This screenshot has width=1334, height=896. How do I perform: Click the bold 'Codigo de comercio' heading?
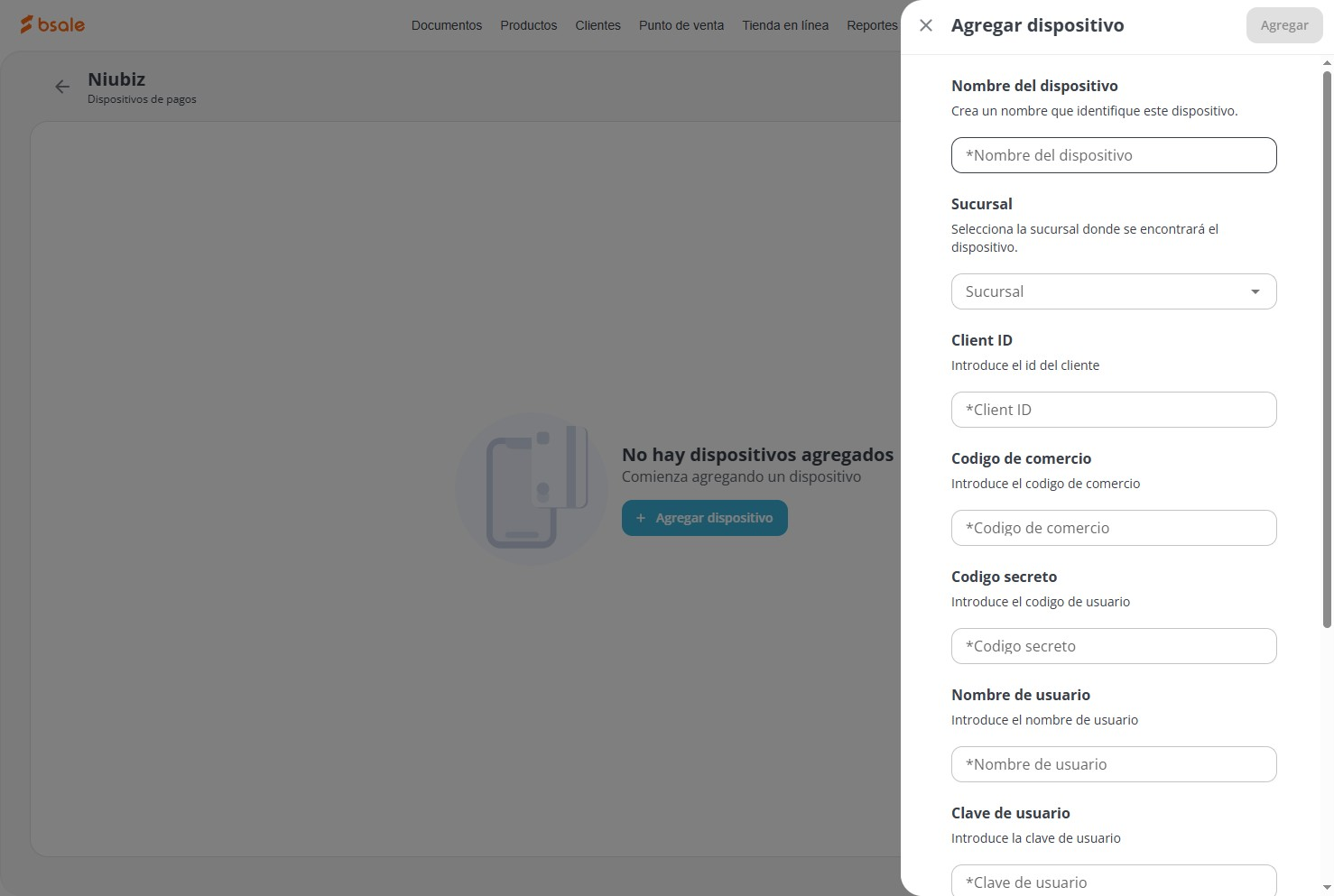coord(1022,458)
